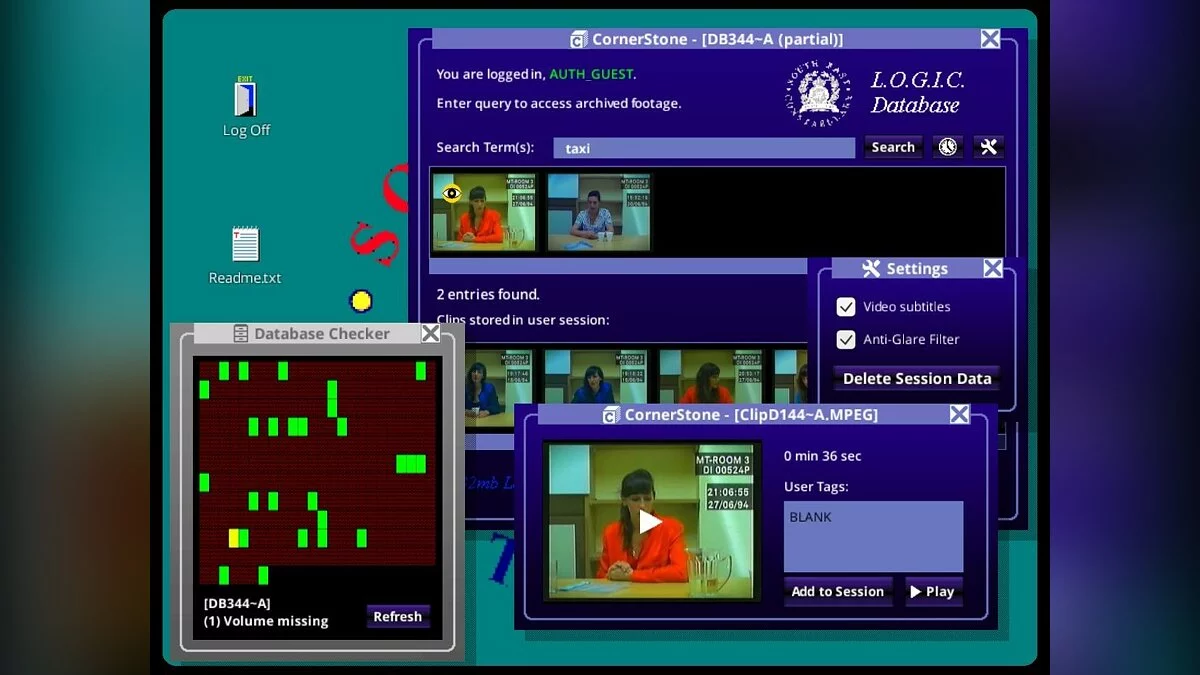
Task: Open first search result thumbnail with eye
Action: 484,211
